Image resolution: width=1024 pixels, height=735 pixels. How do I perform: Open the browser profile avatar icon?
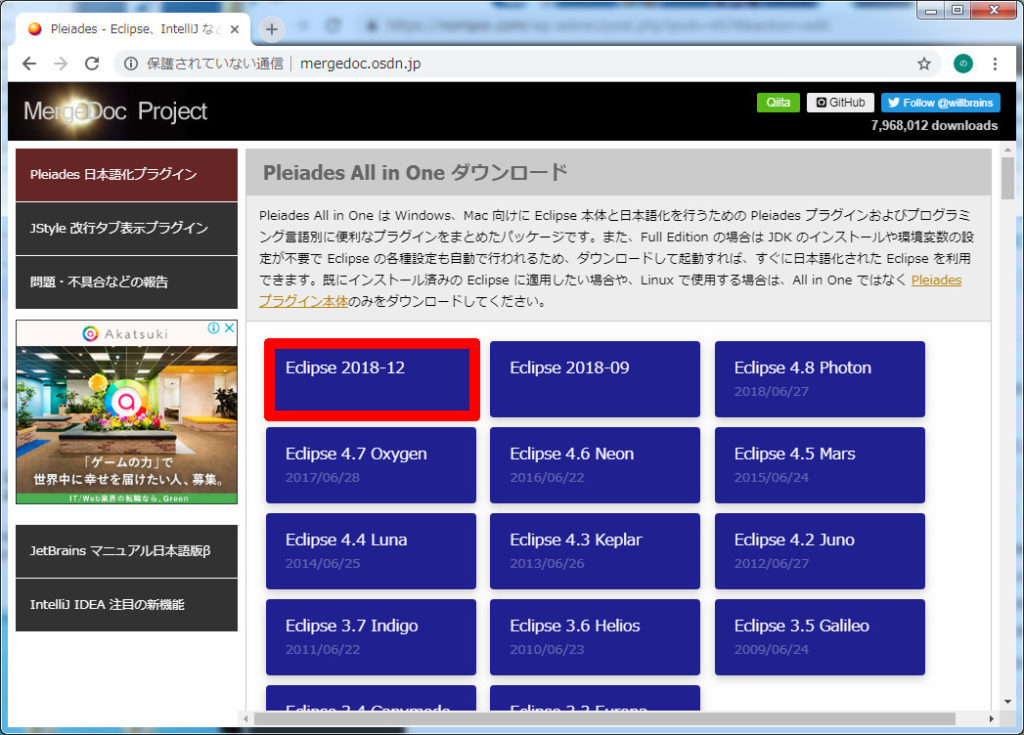coord(962,62)
